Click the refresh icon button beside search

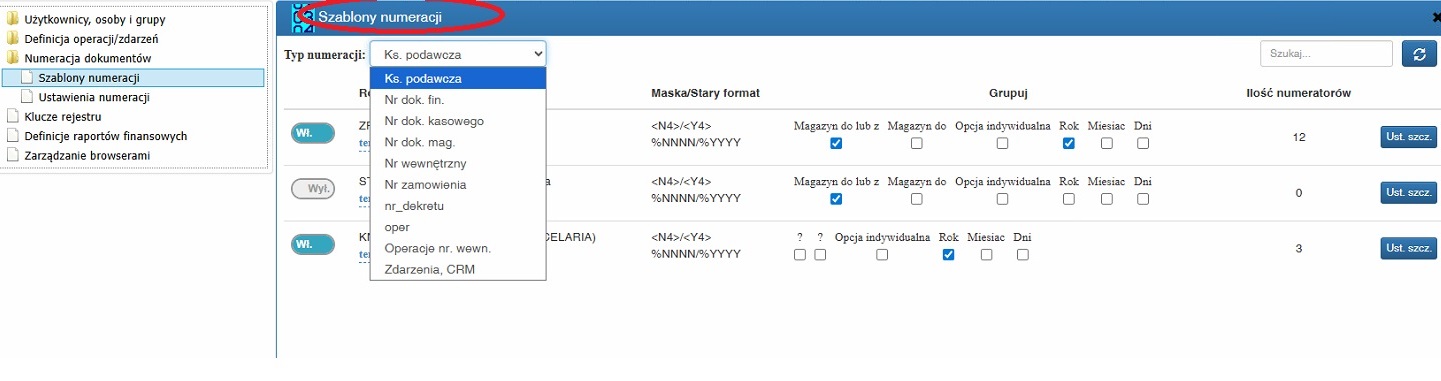click(1419, 54)
